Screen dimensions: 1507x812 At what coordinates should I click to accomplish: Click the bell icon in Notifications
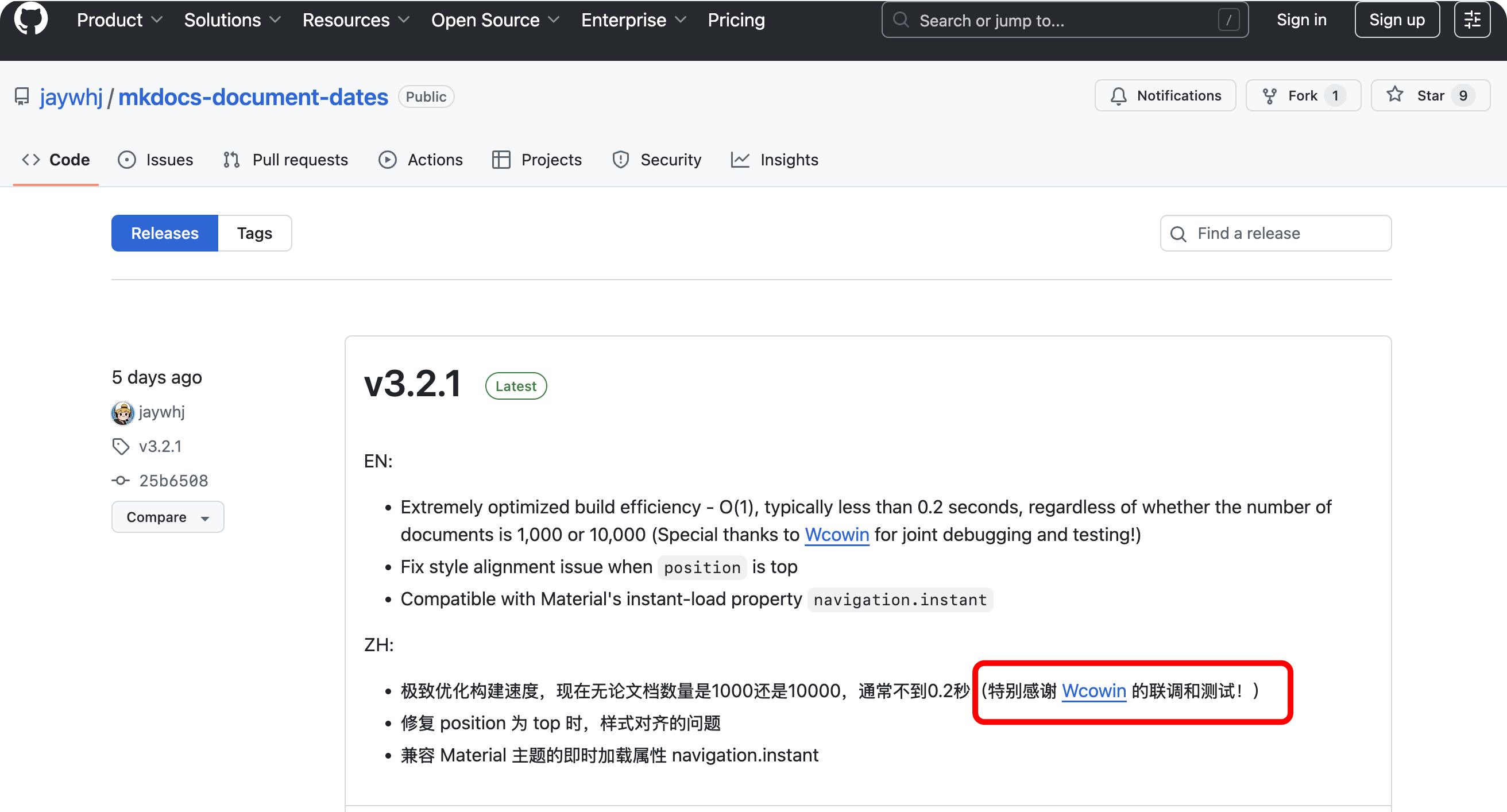point(1118,95)
